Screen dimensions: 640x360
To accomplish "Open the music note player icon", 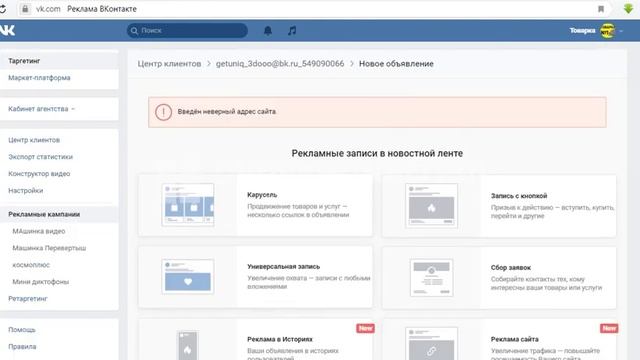I will click(292, 31).
